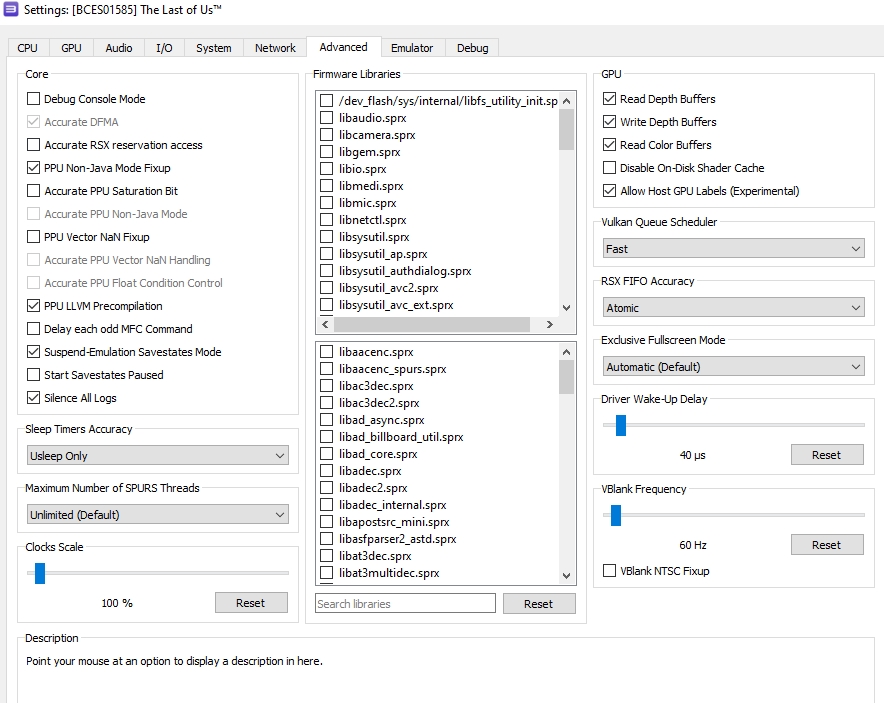This screenshot has height=703, width=884.
Task: Click upper library list scroll-right arrow
Action: pyautogui.click(x=550, y=325)
